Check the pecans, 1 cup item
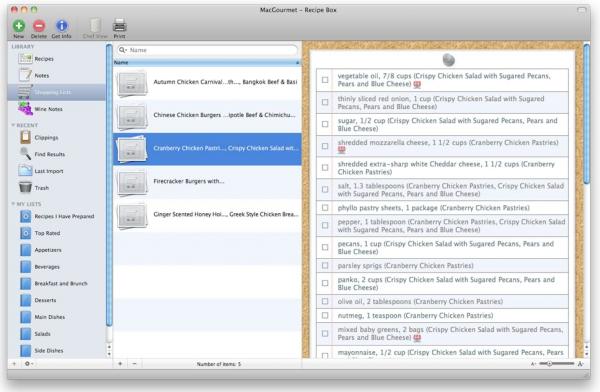The width and height of the screenshot is (600, 392). tap(325, 247)
